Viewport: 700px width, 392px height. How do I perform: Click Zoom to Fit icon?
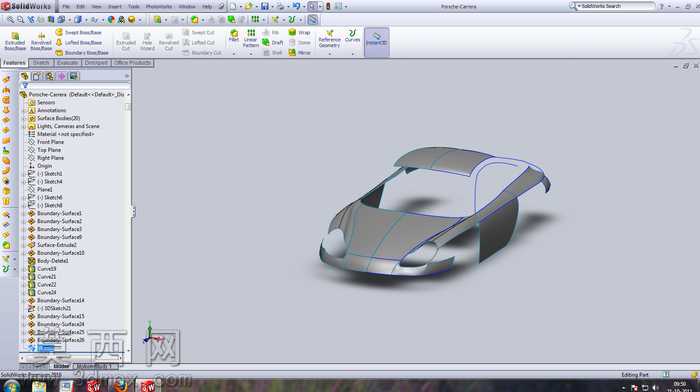11,20
